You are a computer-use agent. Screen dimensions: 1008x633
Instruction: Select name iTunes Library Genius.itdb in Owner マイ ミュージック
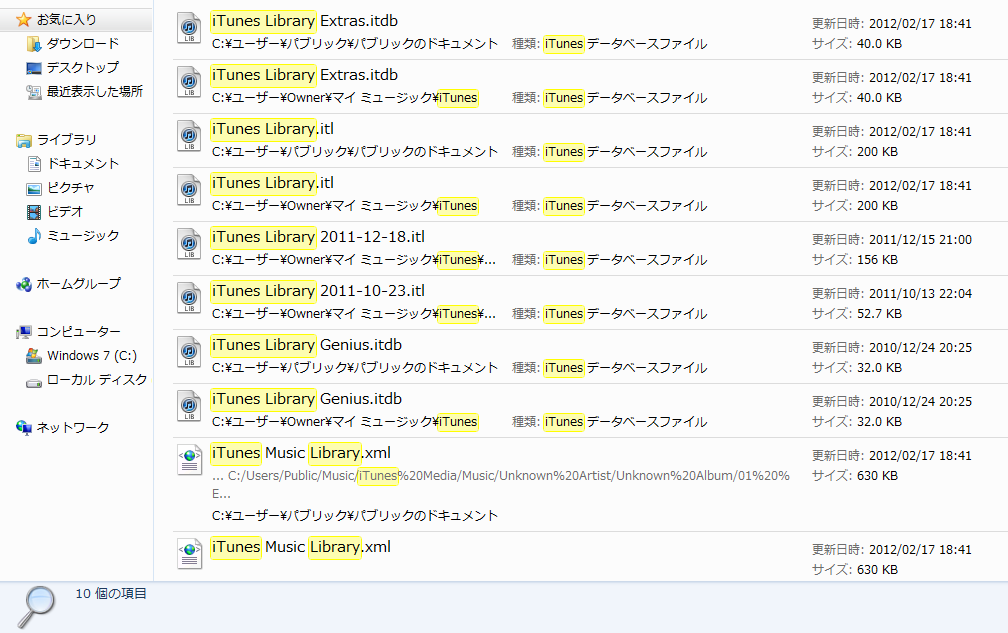307,399
